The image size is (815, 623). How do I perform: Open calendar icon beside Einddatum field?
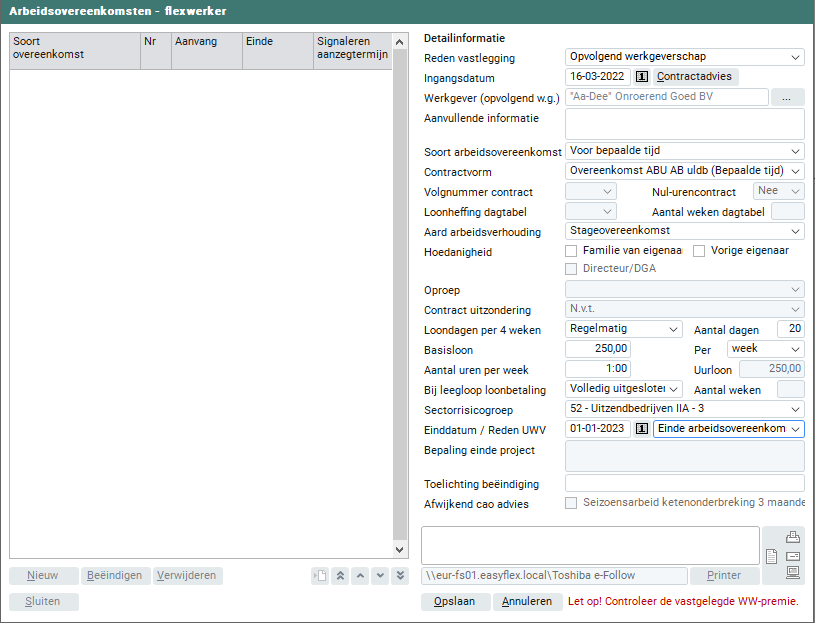(x=643, y=429)
